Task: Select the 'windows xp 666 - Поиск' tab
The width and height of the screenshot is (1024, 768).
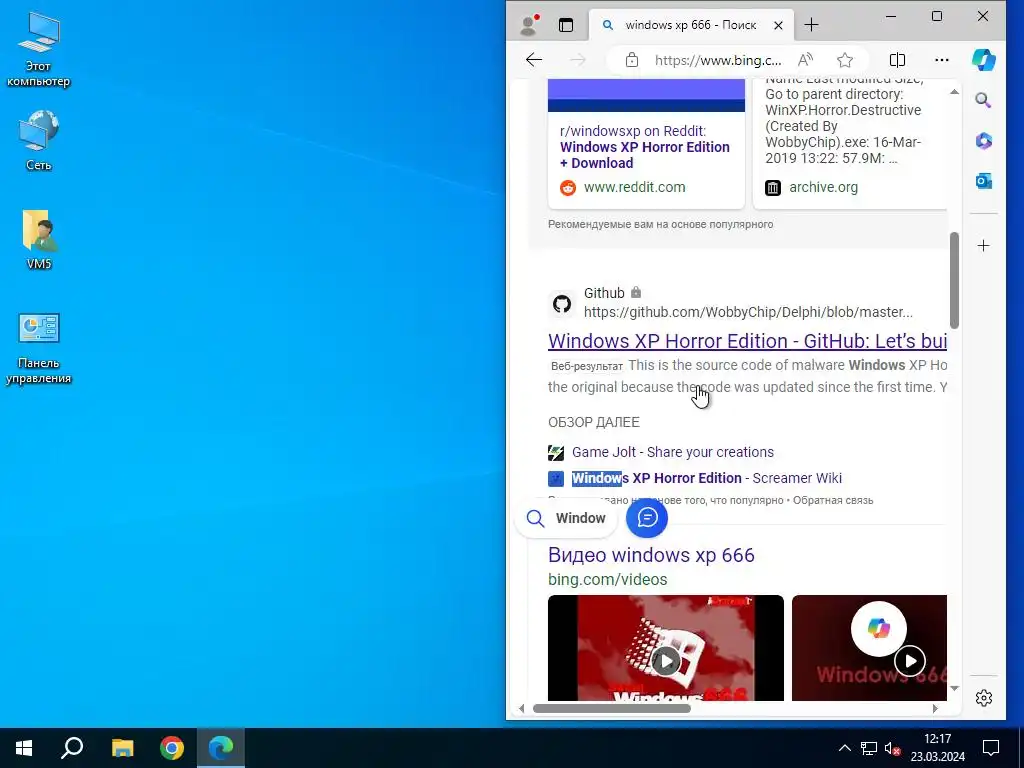Action: pyautogui.click(x=691, y=25)
